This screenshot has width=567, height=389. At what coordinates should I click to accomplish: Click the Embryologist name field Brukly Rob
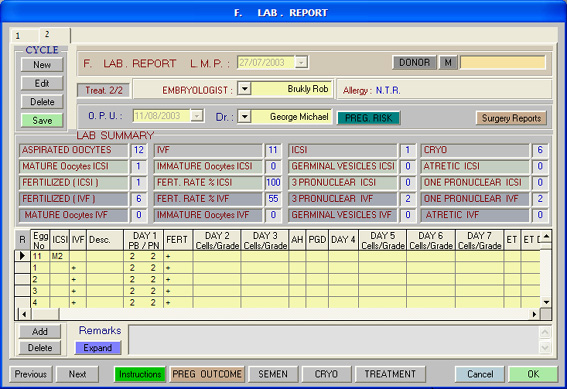tap(291, 89)
